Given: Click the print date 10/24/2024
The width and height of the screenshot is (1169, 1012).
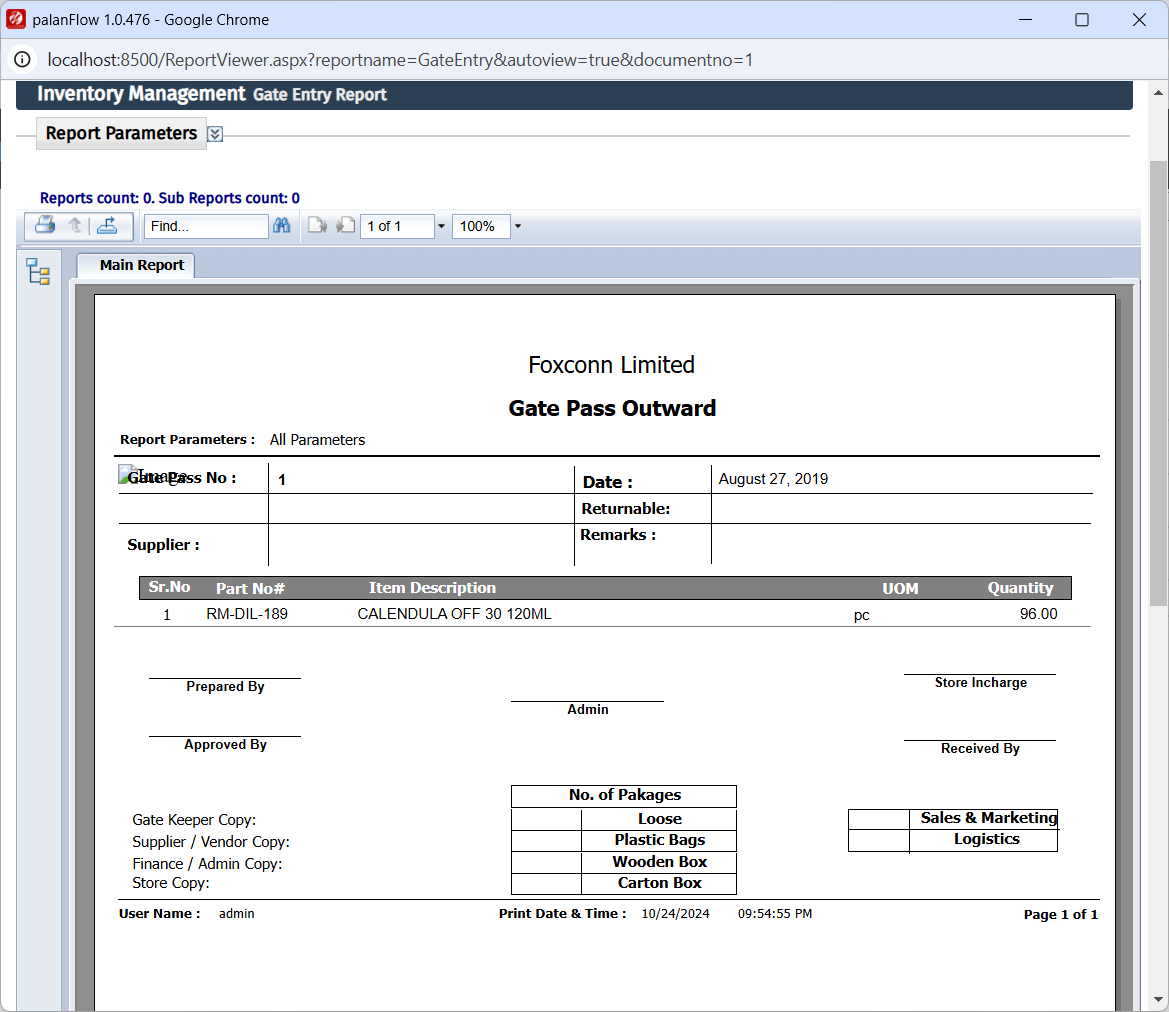Looking at the screenshot, I should click(x=675, y=914).
